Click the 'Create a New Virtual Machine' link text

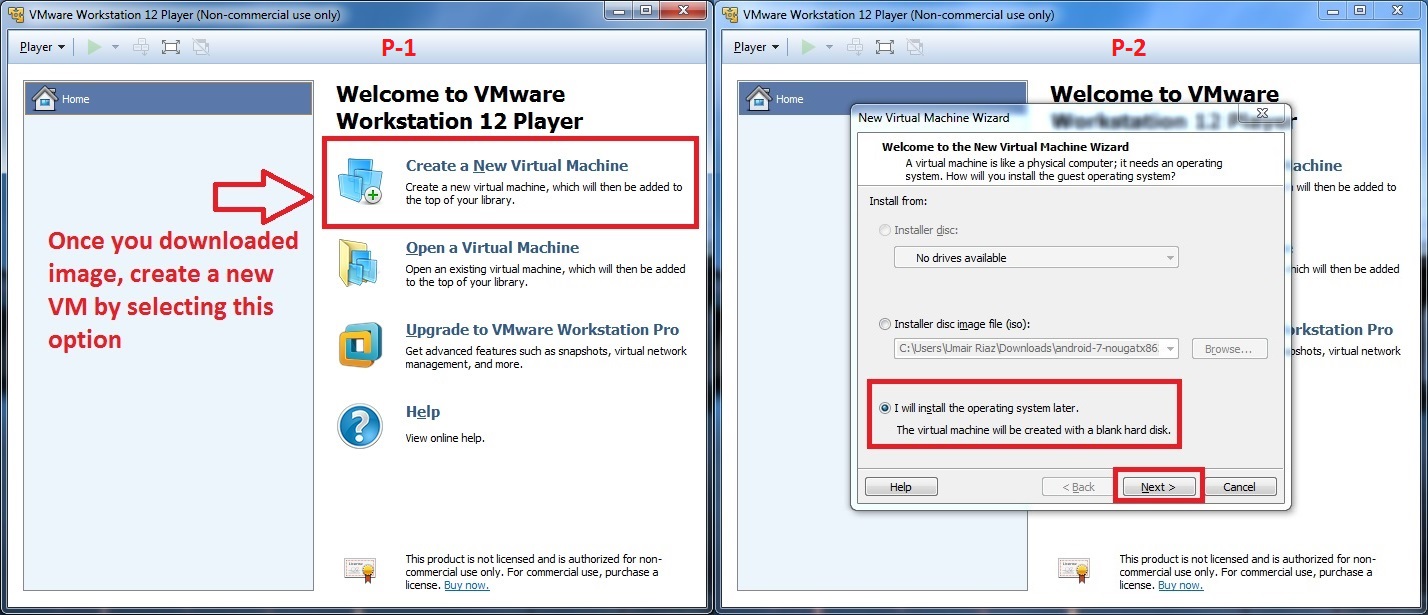pos(517,166)
